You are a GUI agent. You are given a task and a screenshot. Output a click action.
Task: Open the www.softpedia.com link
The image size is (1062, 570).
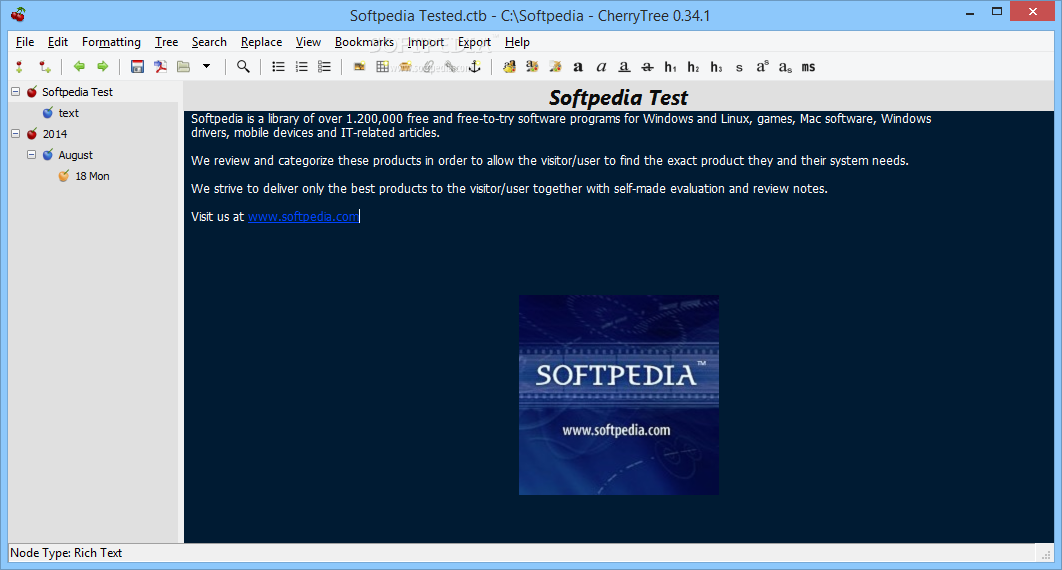point(303,217)
